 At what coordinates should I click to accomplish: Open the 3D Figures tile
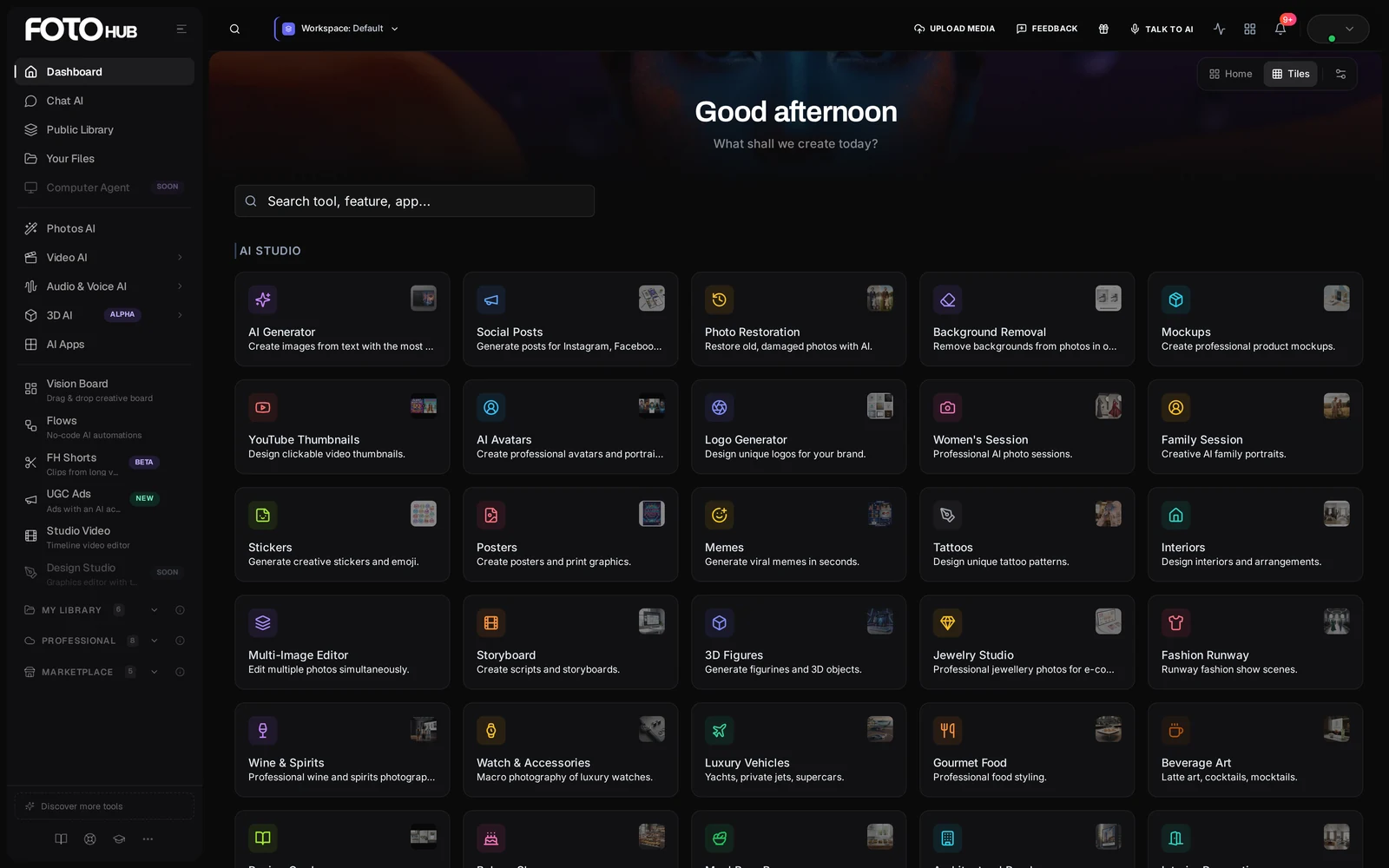(799, 642)
